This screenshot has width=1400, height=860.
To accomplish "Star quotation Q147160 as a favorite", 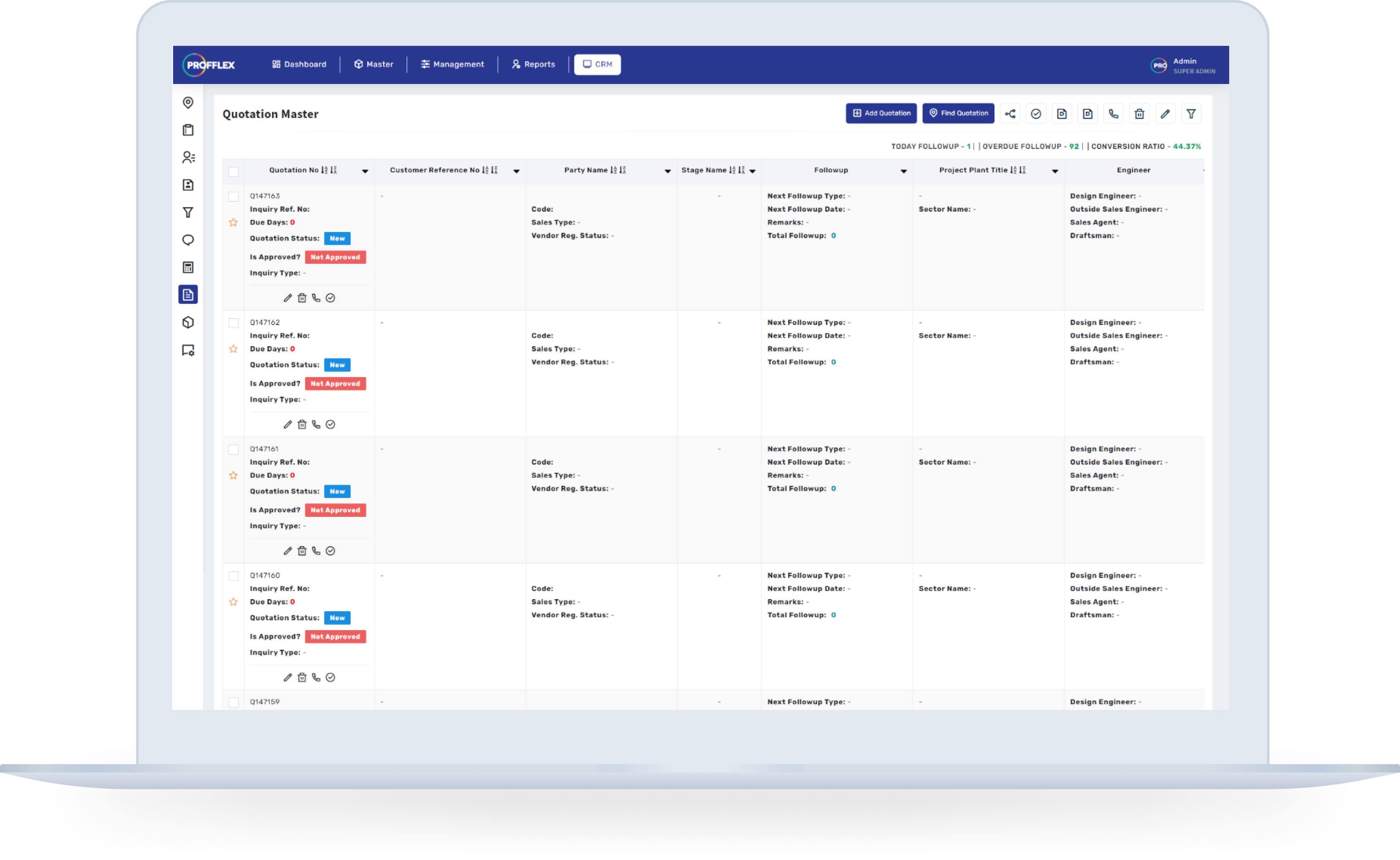I will tap(233, 602).
